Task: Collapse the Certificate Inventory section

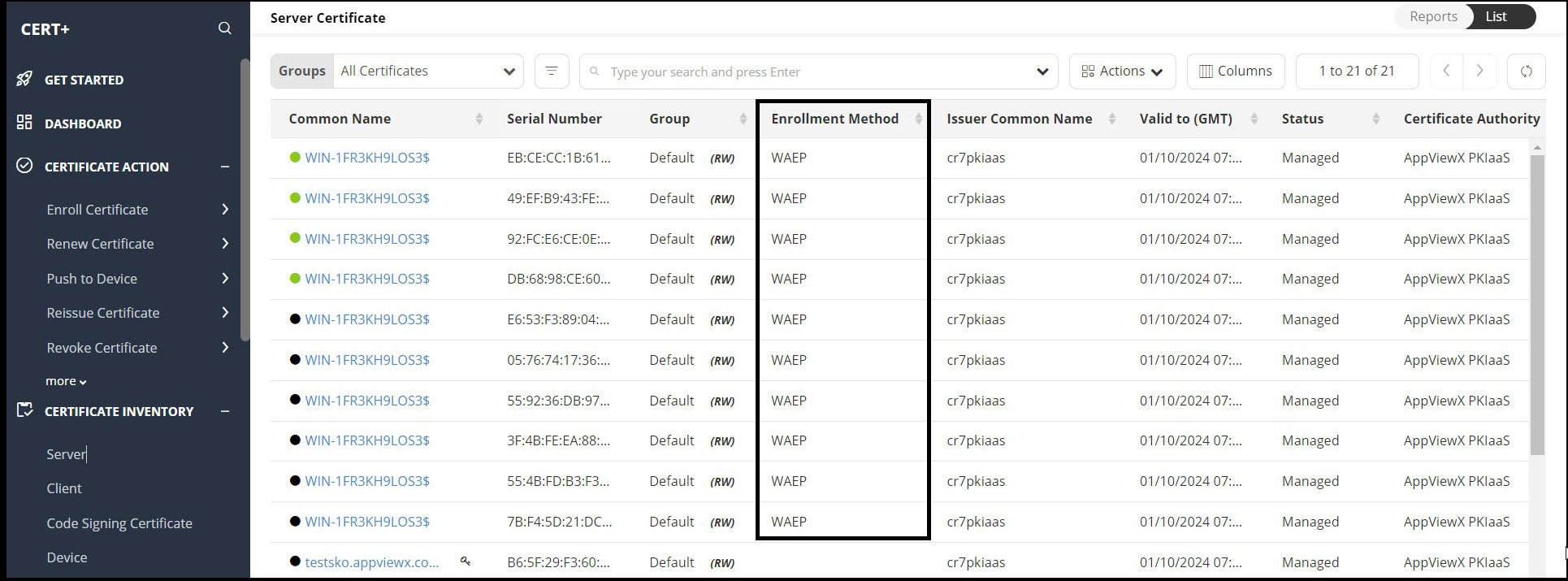Action: (x=225, y=411)
